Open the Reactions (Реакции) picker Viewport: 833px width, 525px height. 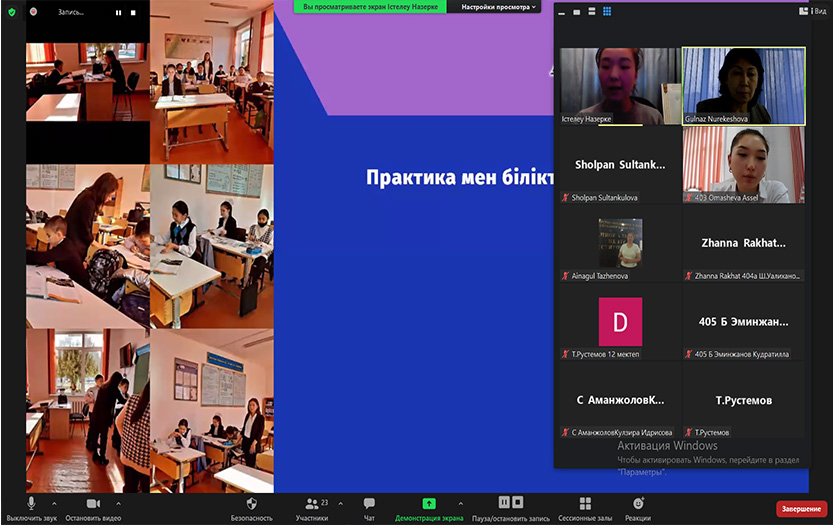(637, 506)
